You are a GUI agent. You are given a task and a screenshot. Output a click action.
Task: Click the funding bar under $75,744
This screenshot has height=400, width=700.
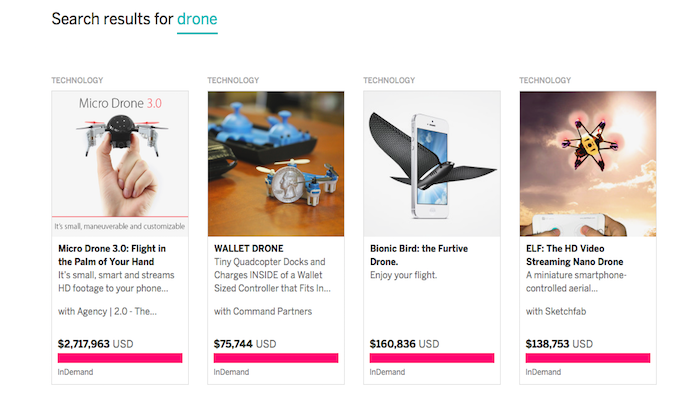(276, 357)
